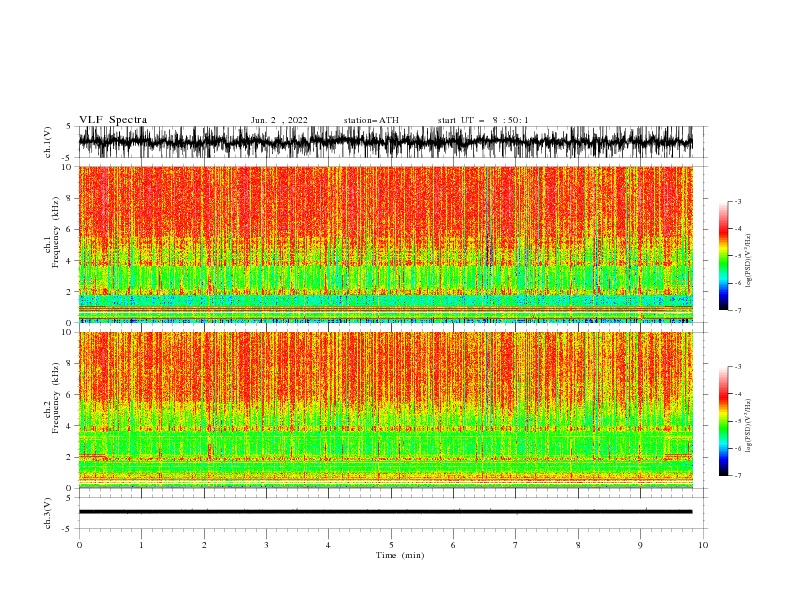
Task: Click the 8 kHz tick on ch.2 axis
Action: [x=69, y=364]
